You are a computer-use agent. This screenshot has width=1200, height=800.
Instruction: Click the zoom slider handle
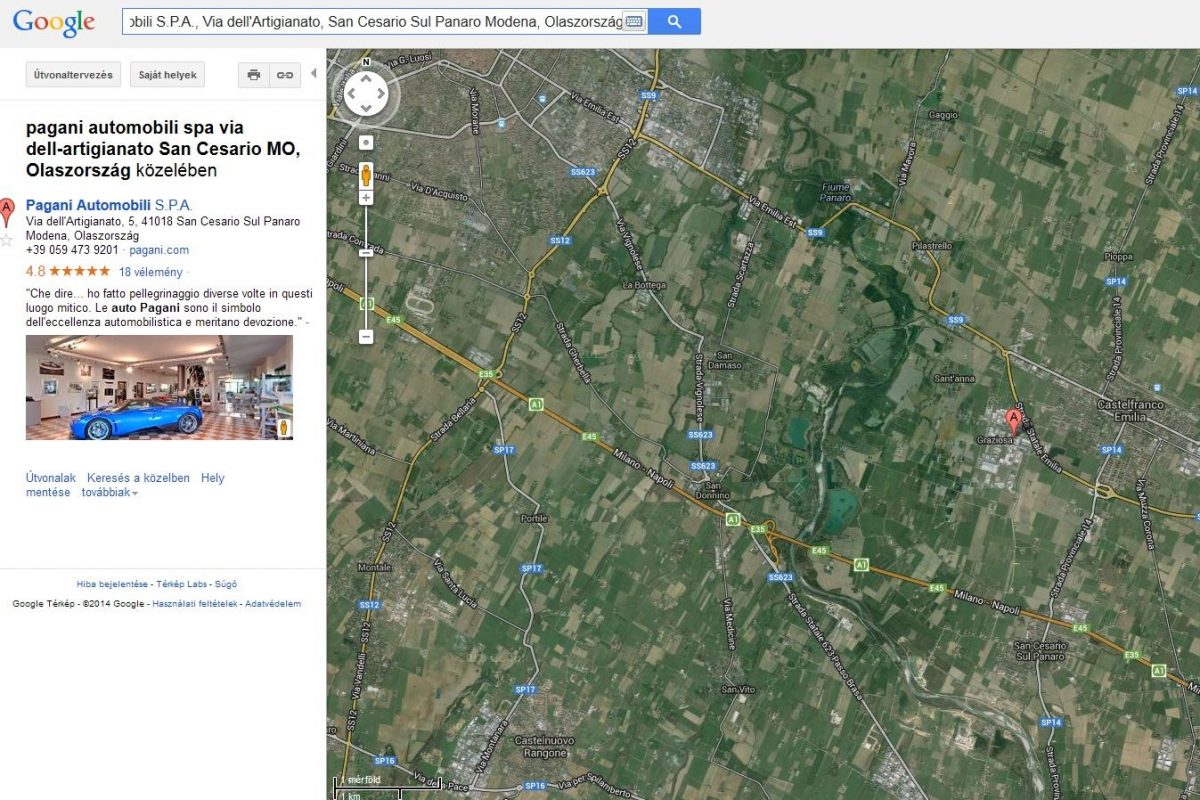coord(366,254)
